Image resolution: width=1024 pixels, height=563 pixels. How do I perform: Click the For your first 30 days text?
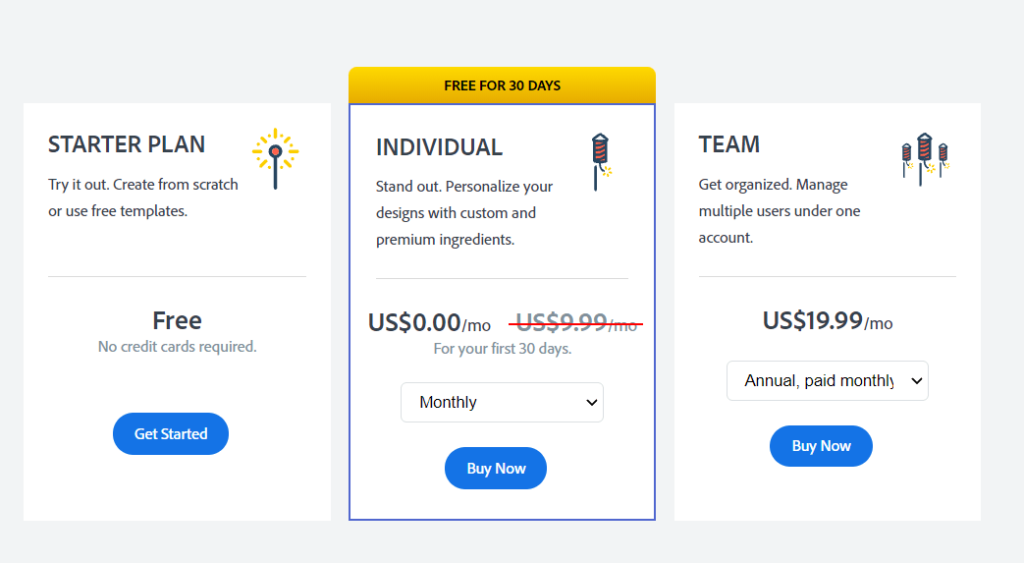tap(502, 349)
